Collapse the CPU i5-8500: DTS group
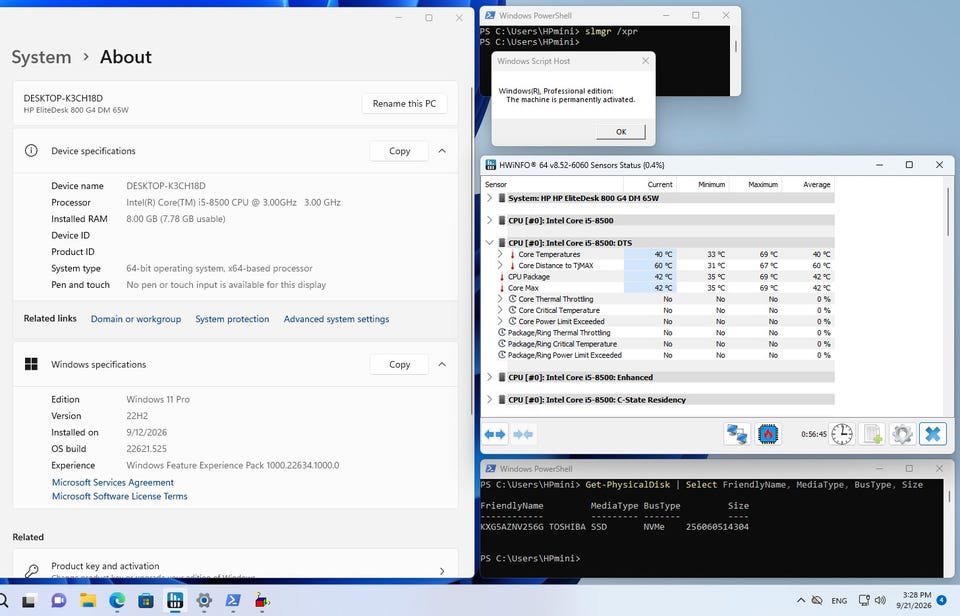The width and height of the screenshot is (960, 616). click(x=489, y=242)
